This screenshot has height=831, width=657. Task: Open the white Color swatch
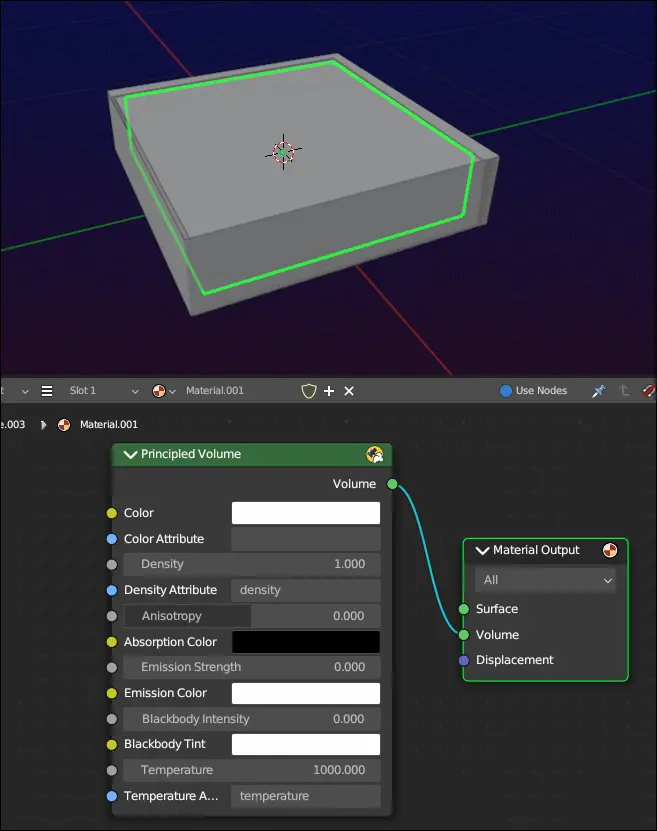[306, 513]
